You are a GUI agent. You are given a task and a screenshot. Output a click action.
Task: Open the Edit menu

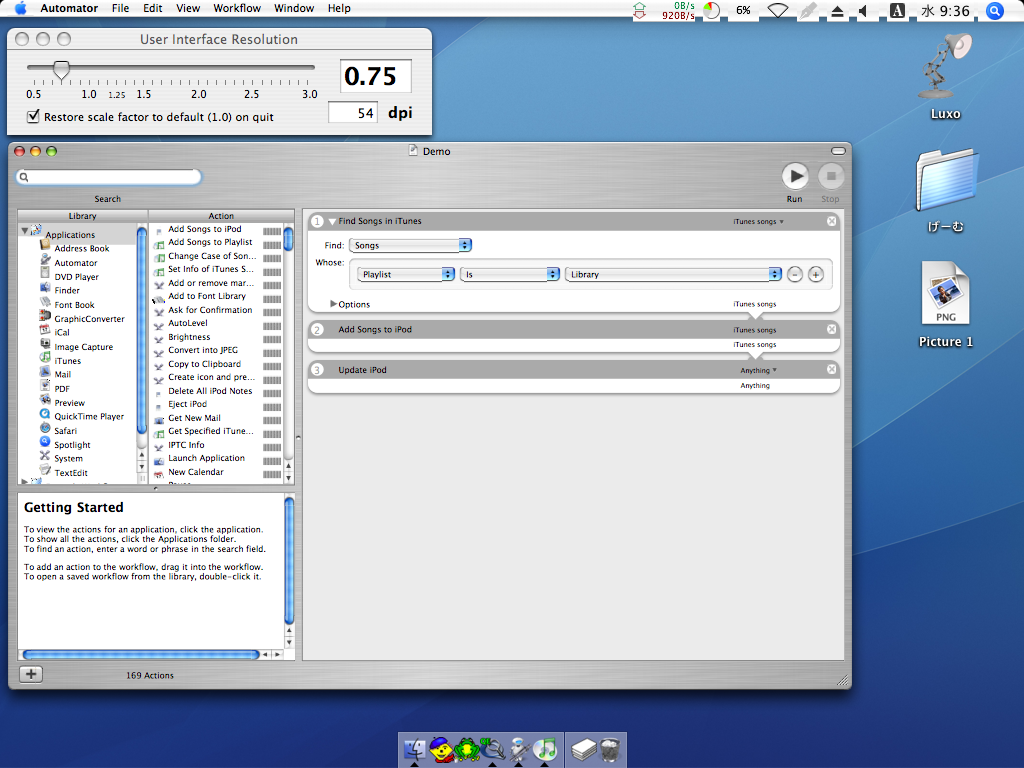153,8
